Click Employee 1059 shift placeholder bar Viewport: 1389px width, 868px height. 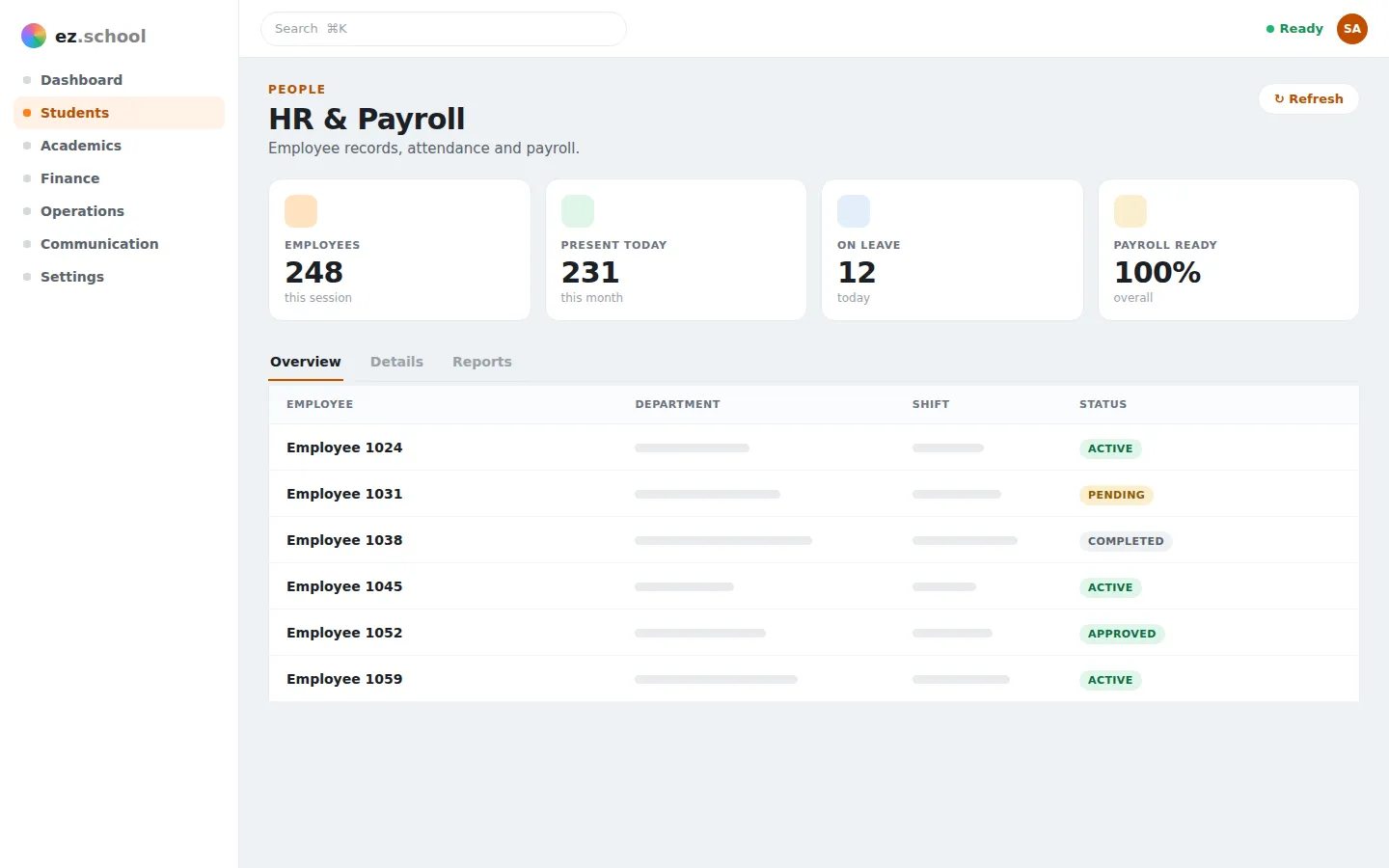[961, 679]
